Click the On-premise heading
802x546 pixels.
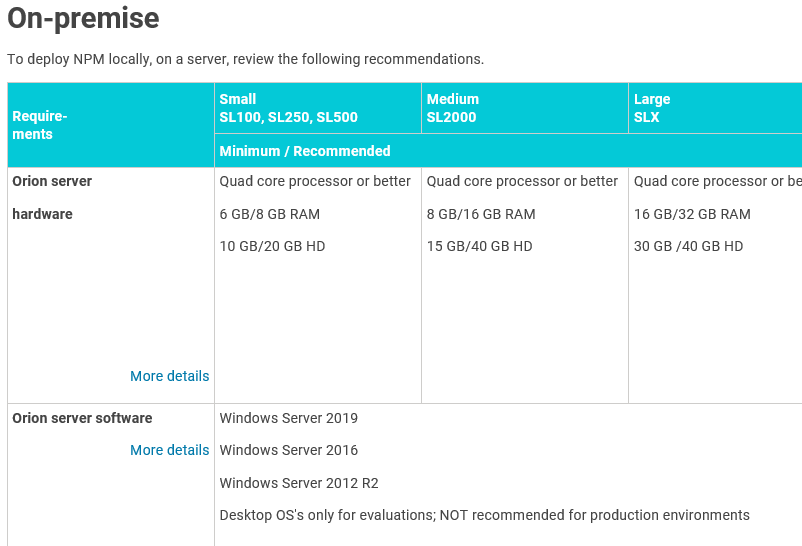click(x=83, y=18)
